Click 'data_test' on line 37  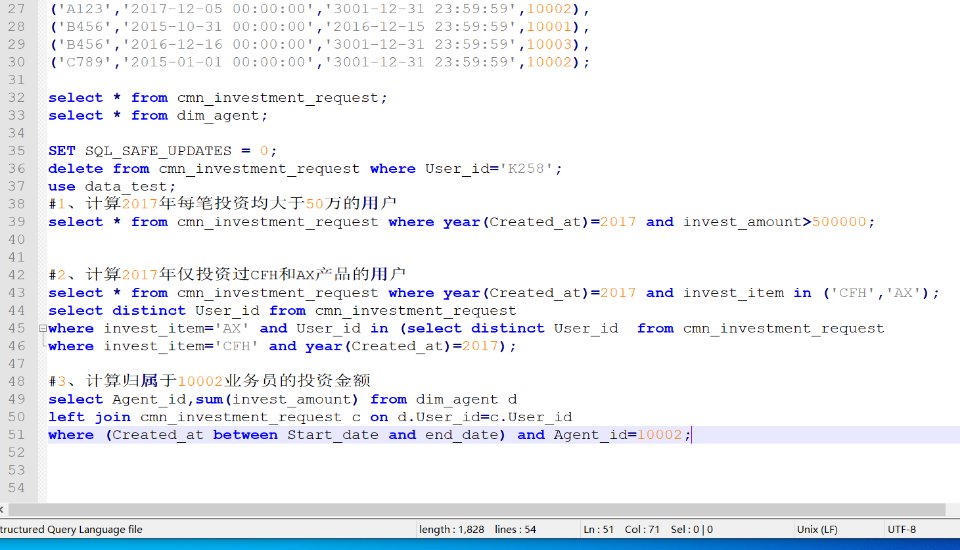(126, 186)
